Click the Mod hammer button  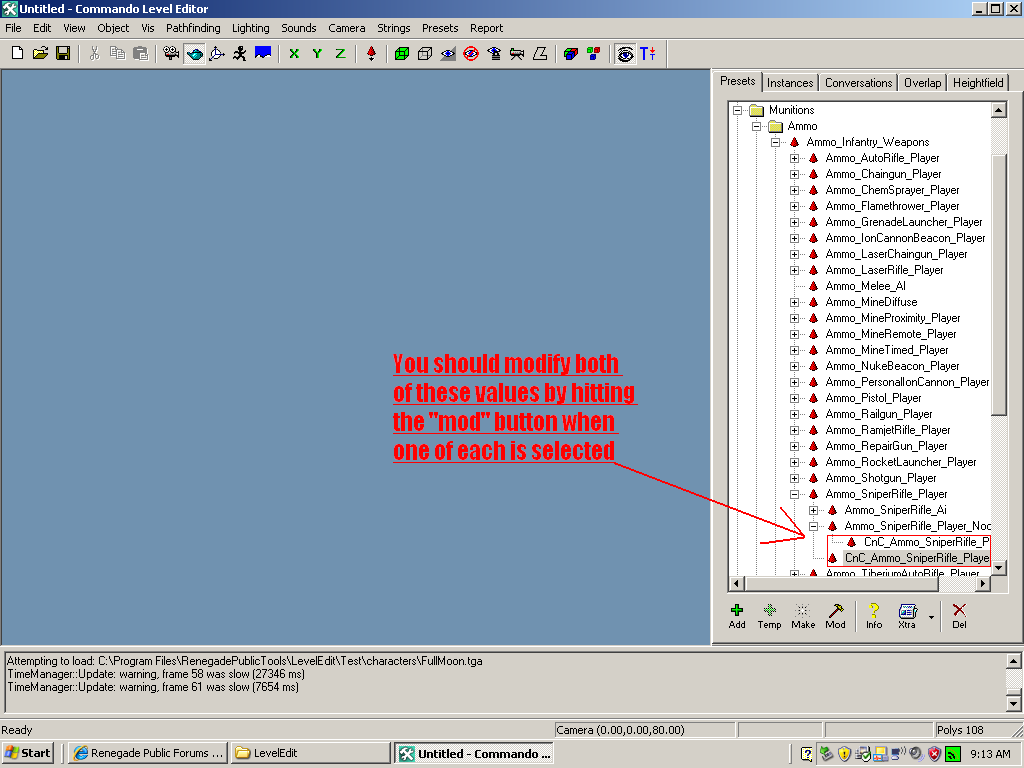835,615
